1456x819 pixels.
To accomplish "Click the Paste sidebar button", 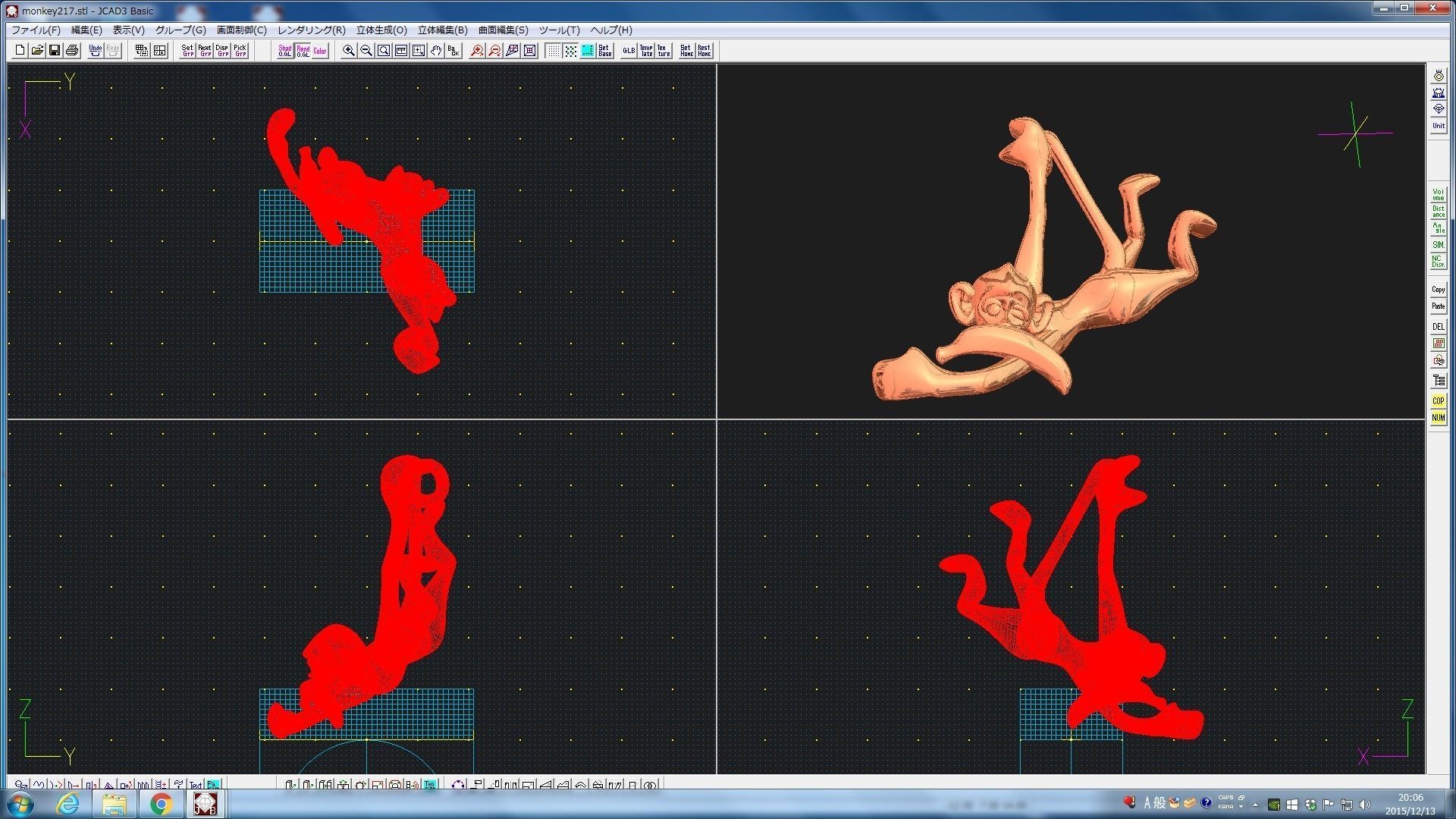I will (1439, 306).
